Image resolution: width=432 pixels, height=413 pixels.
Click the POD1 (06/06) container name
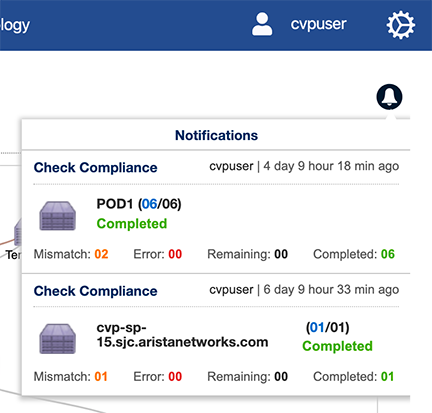tap(139, 204)
